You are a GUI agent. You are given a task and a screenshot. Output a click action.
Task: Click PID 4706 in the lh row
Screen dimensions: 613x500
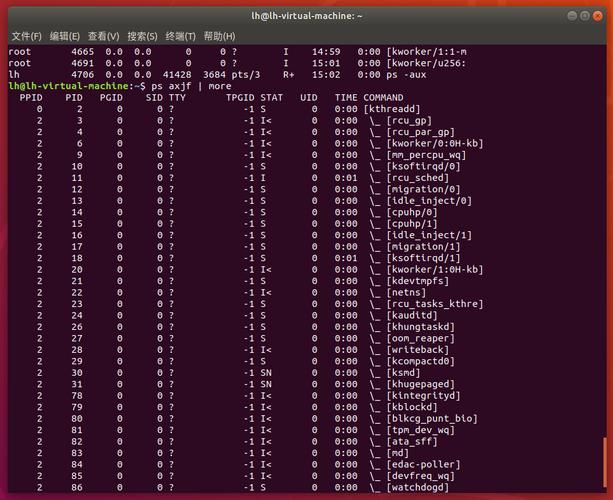82,75
